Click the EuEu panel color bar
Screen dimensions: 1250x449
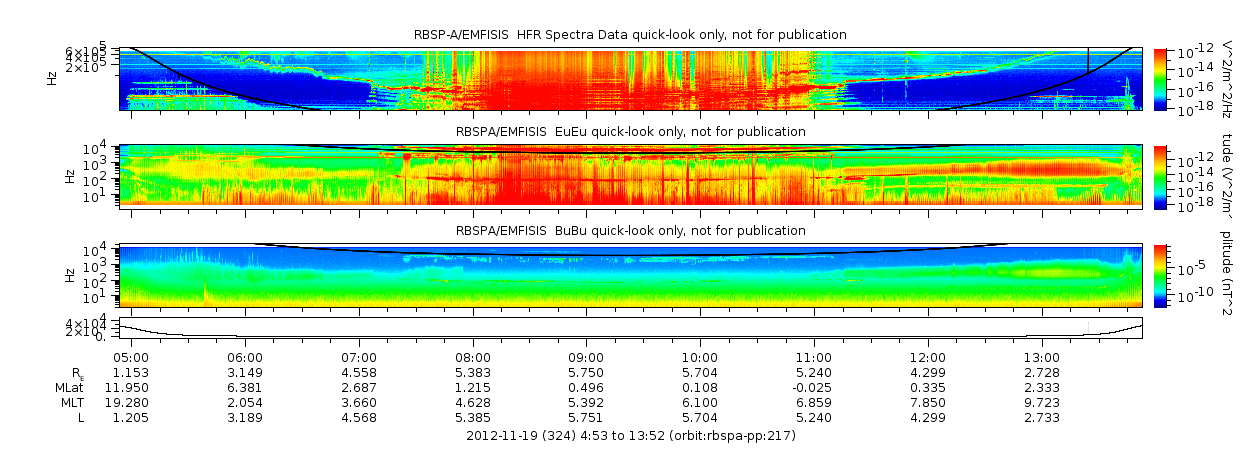[x=1159, y=176]
